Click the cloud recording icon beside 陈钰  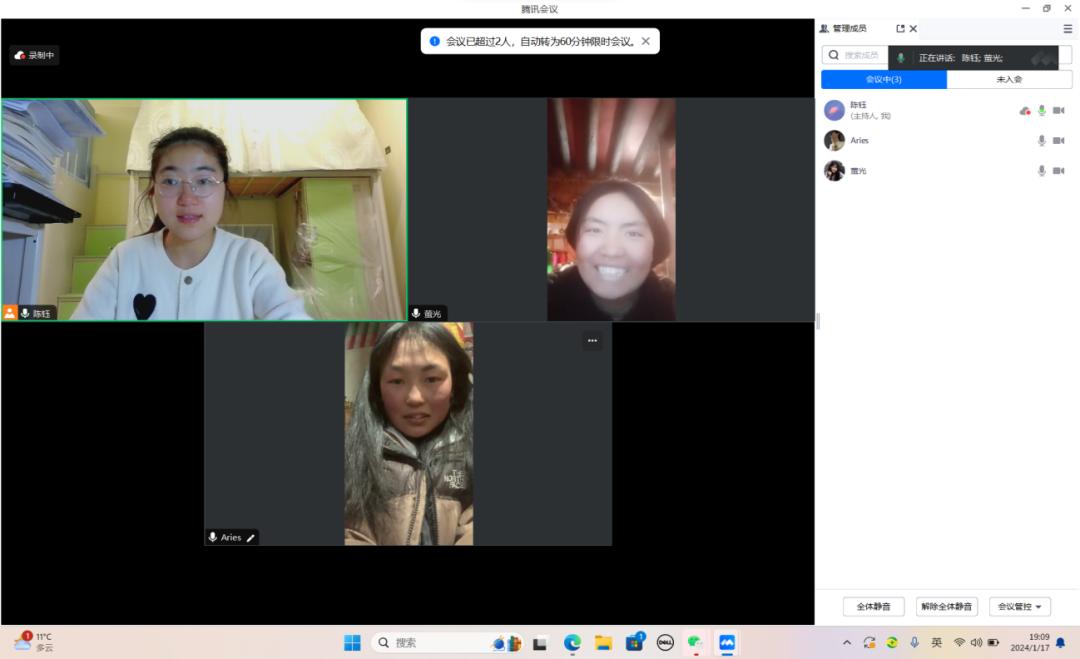[x=1025, y=111]
